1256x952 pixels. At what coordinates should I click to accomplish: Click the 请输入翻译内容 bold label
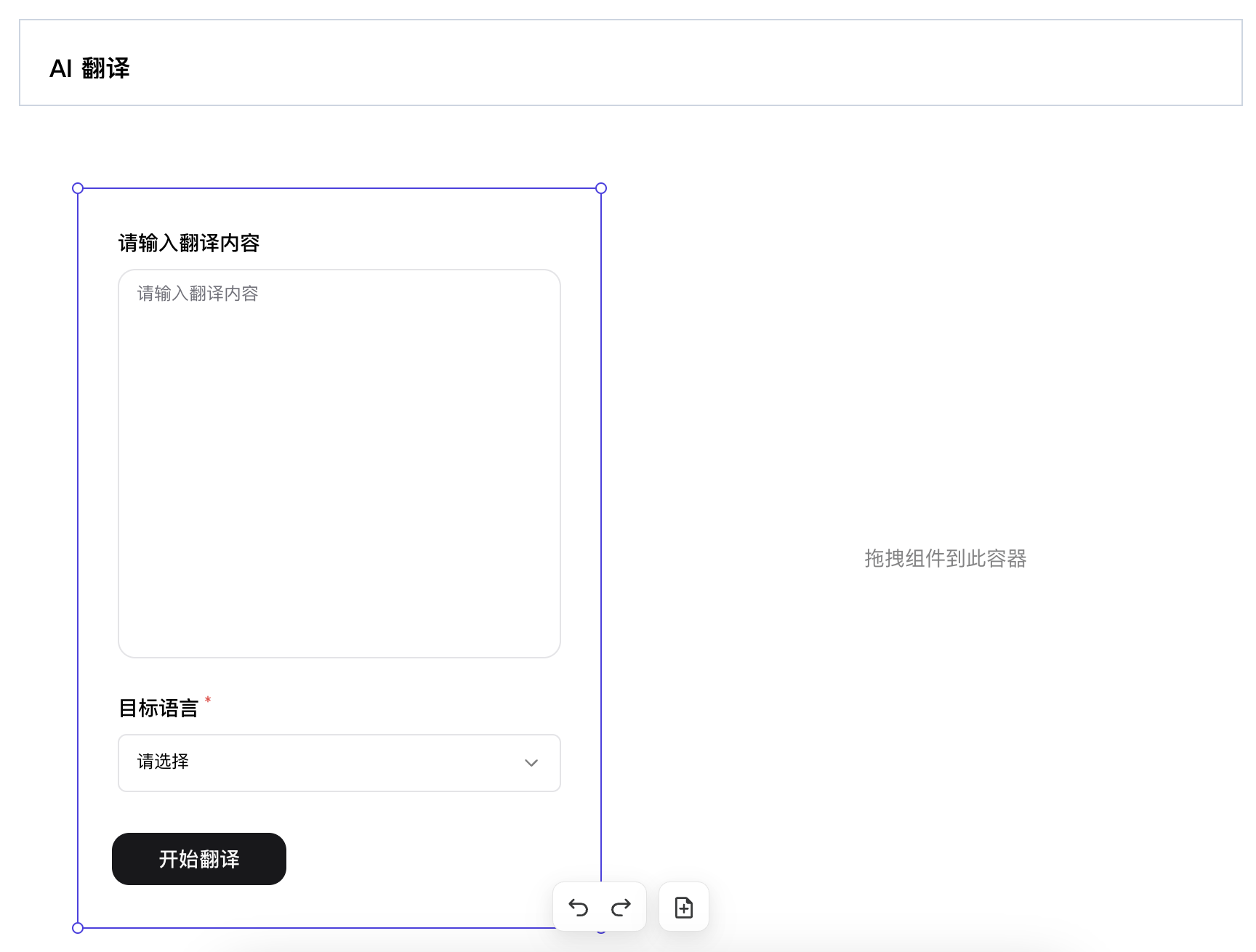click(189, 243)
